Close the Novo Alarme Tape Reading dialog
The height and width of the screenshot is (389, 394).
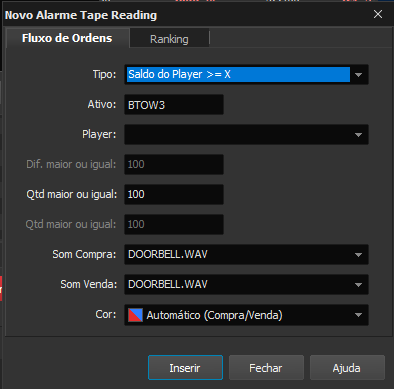coord(378,14)
